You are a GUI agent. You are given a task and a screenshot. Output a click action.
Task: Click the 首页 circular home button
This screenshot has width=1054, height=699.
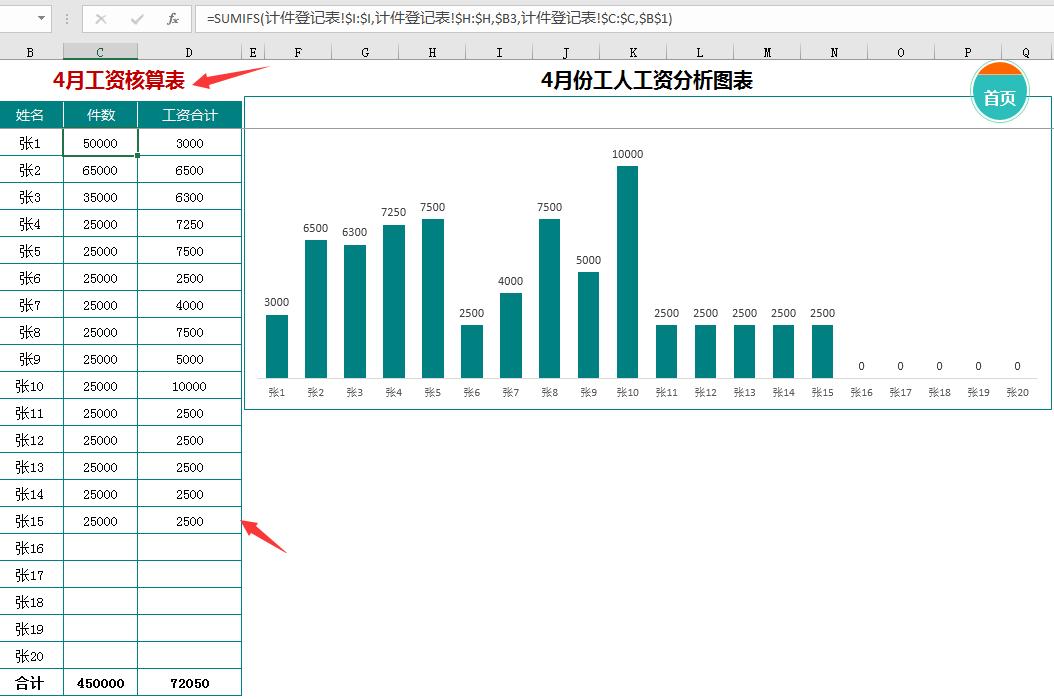[x=999, y=91]
